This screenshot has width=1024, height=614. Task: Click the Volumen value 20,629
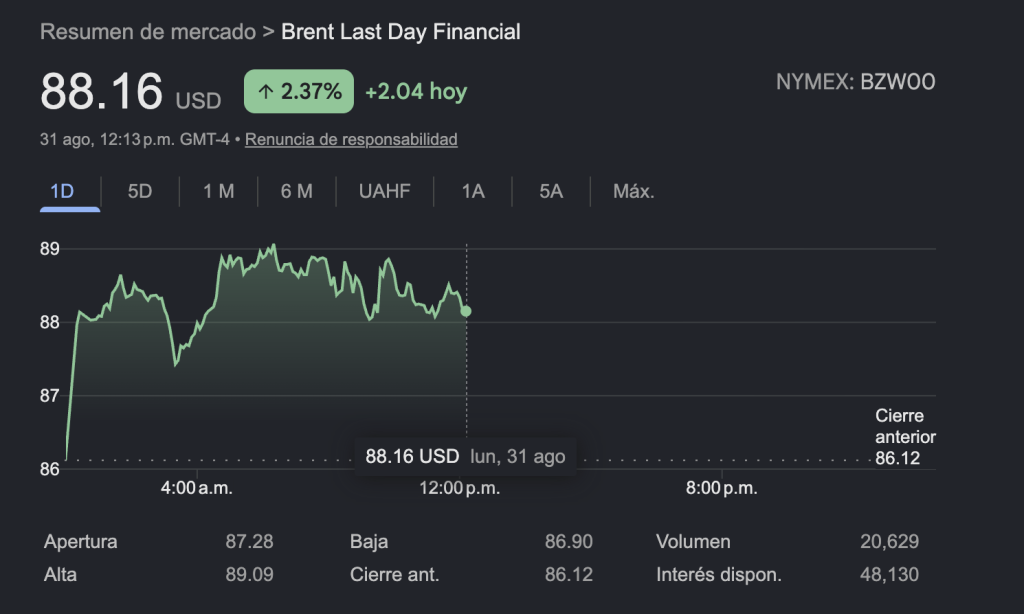coord(889,541)
